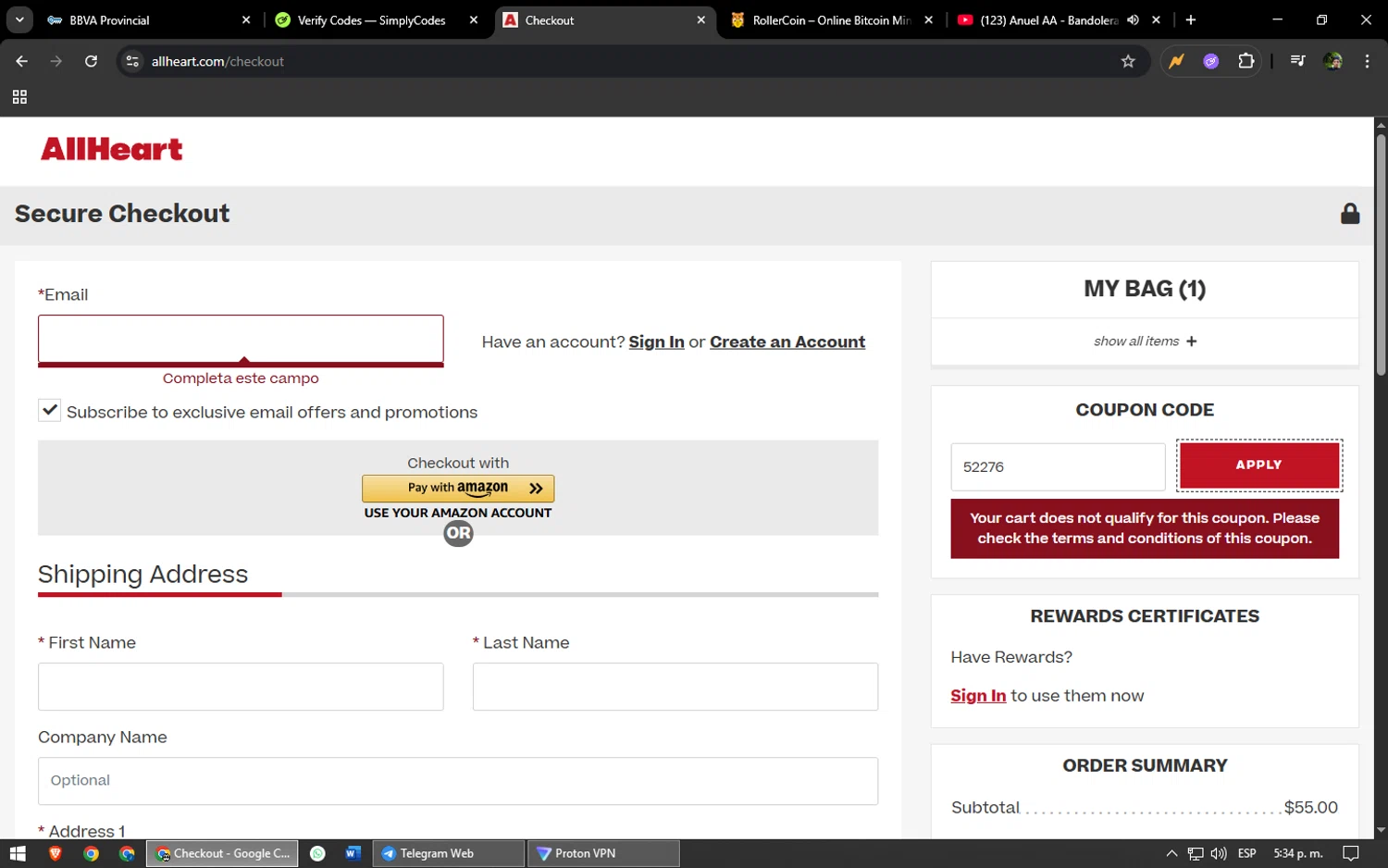Image resolution: width=1388 pixels, height=868 pixels.
Task: Click the ESP language indicator
Action: [x=1246, y=853]
